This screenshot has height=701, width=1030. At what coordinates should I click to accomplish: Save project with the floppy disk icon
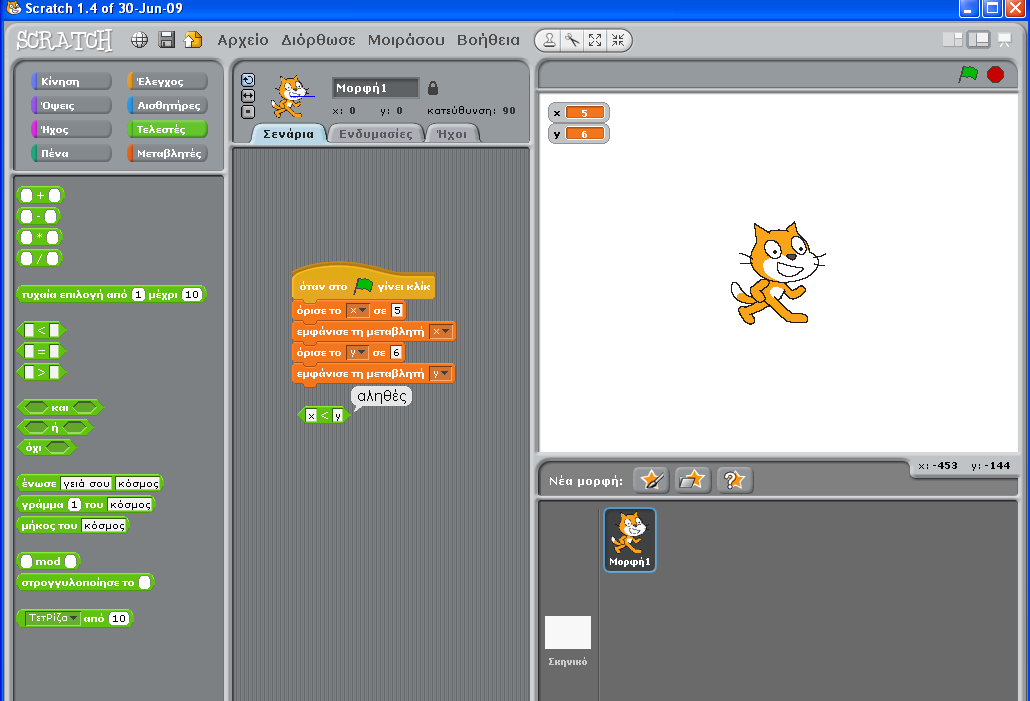167,40
